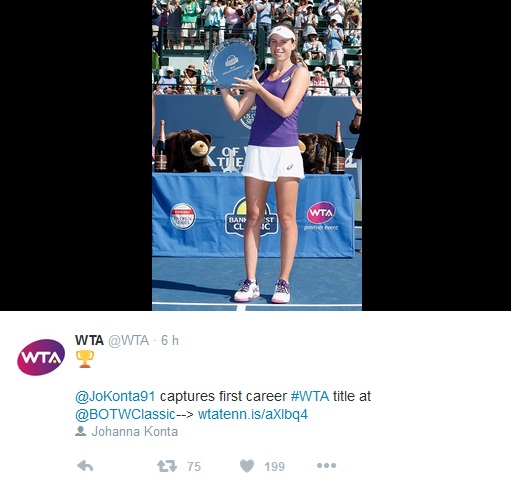Click the Johanna Konta photo tag
The height and width of the screenshot is (495, 511).
click(x=135, y=431)
